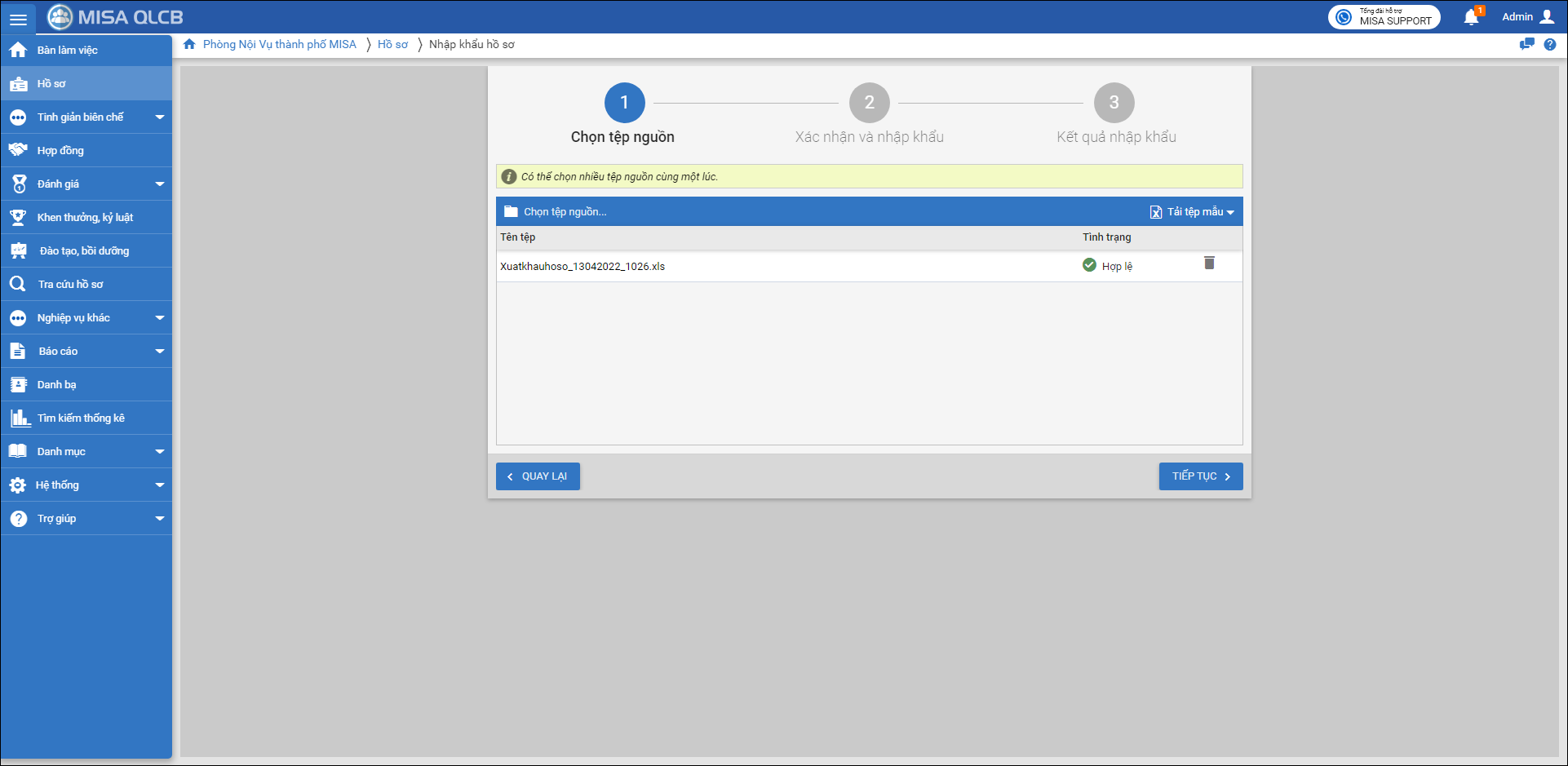
Task: Select step 2 Xác nhận và nhập khẩu
Action: 869,104
